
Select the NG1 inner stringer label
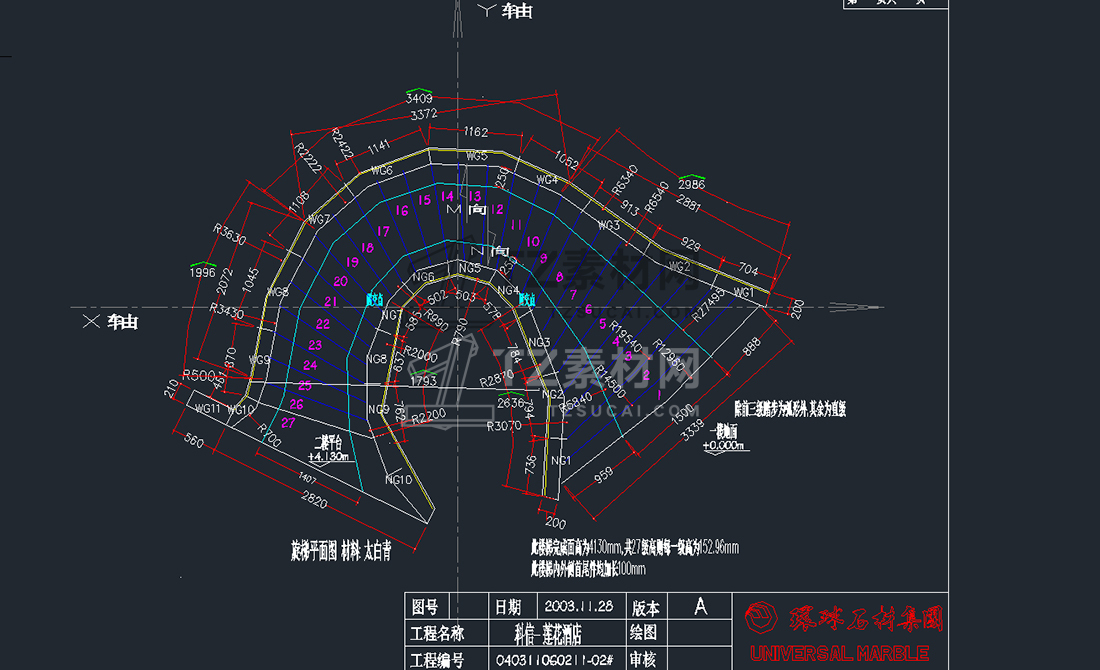point(561,460)
